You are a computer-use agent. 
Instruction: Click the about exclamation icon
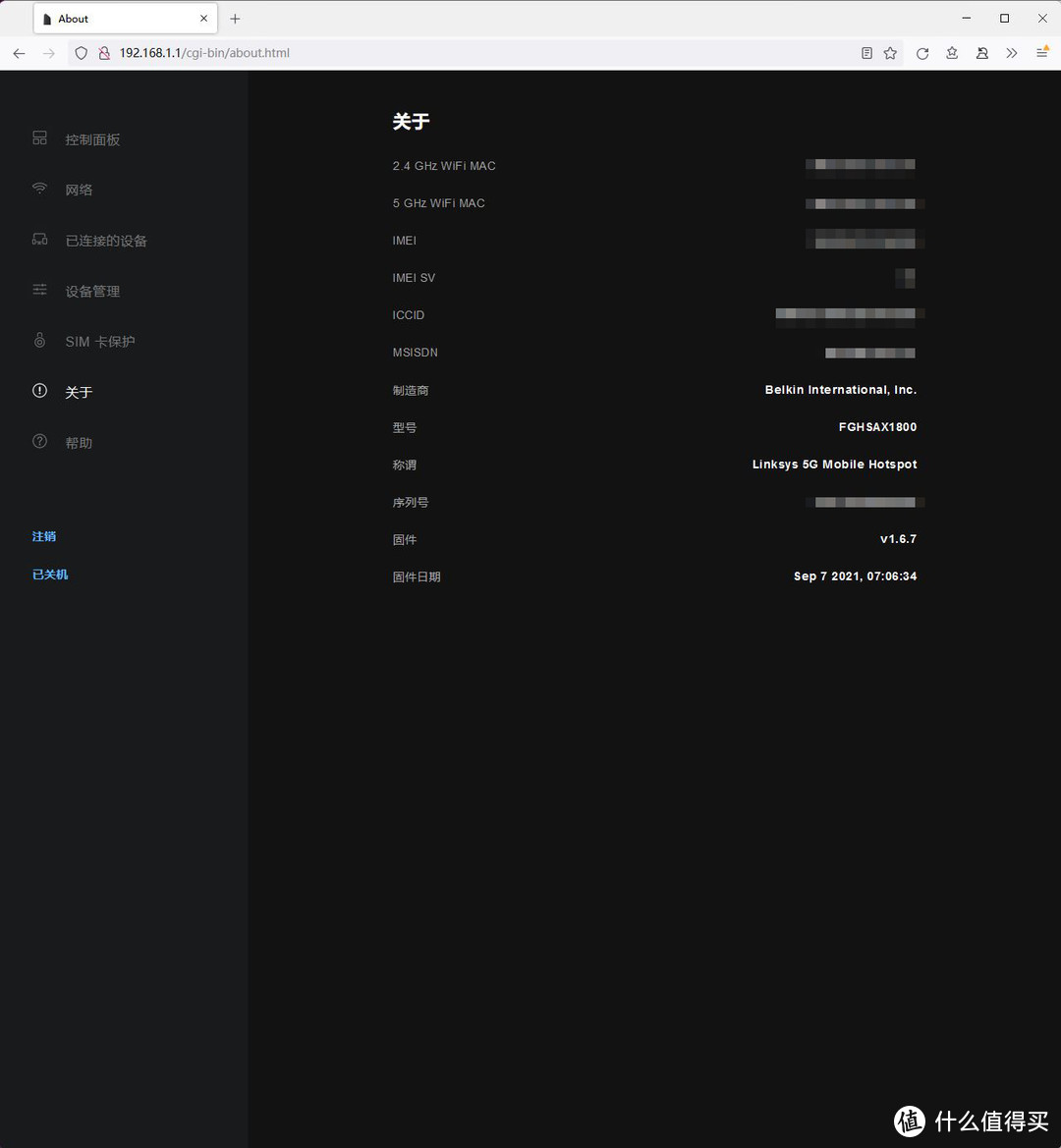coord(39,390)
